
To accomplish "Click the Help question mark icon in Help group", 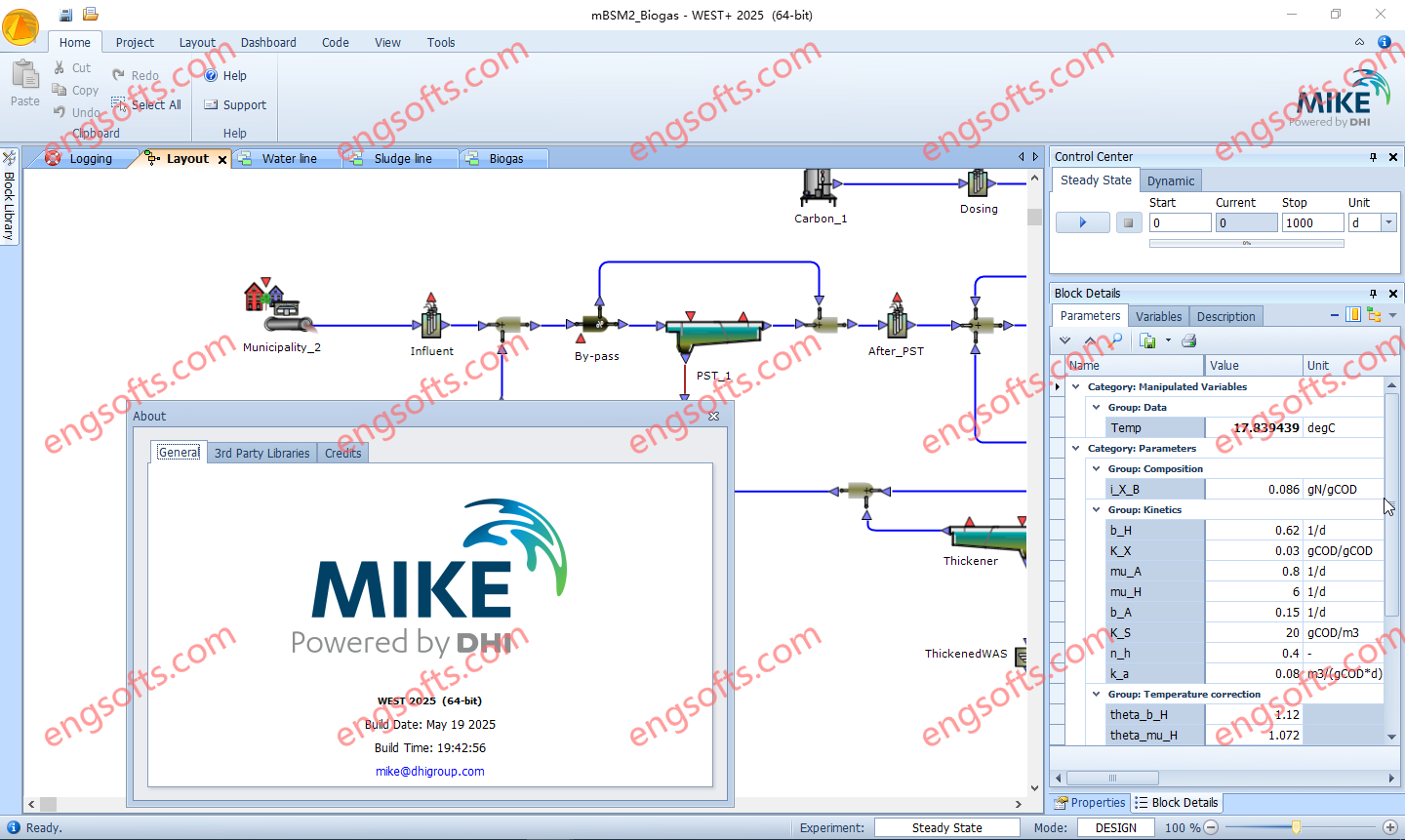I will pyautogui.click(x=211, y=75).
